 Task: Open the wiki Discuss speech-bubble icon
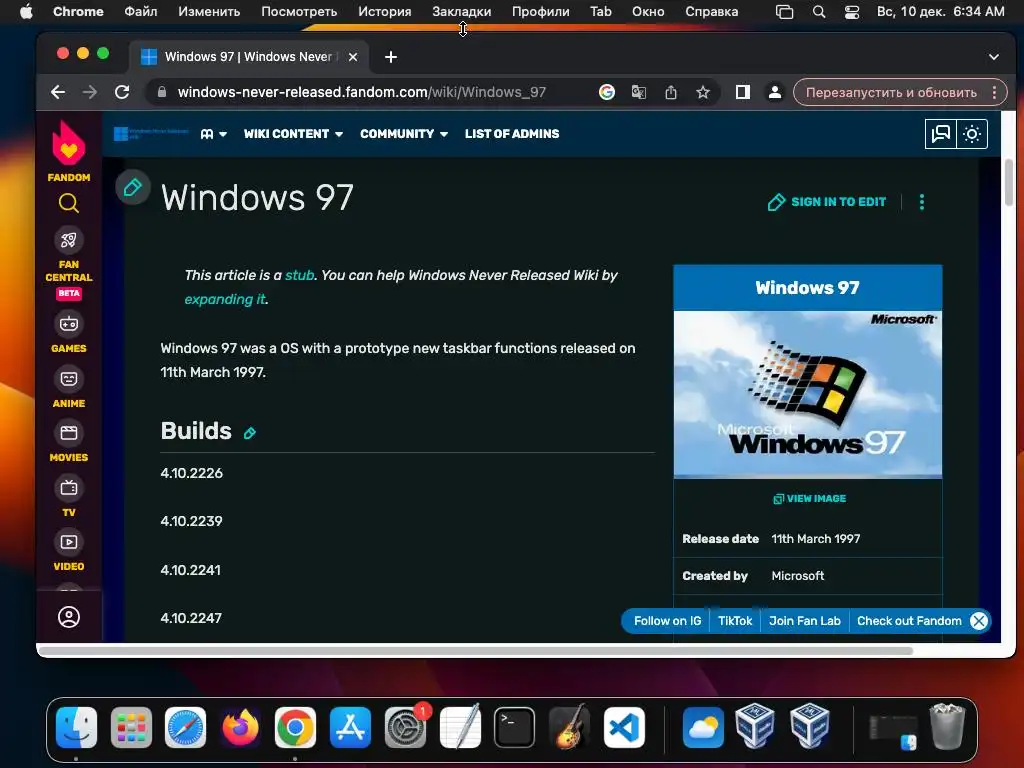(x=940, y=134)
